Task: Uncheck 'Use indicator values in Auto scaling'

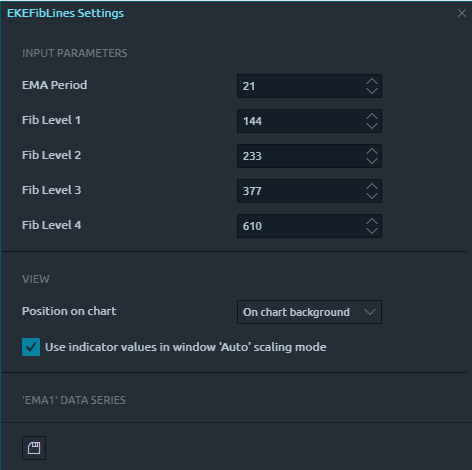Action: click(x=31, y=347)
